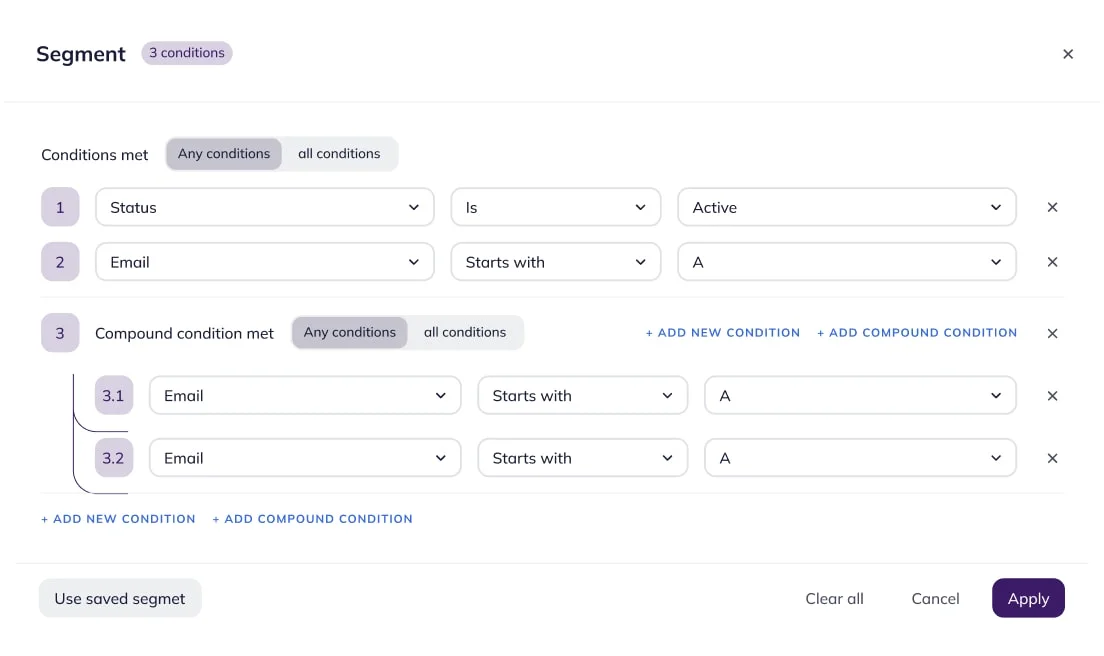The height and width of the screenshot is (656, 1104).
Task: Click the condition number 1 badge
Action: coord(60,208)
